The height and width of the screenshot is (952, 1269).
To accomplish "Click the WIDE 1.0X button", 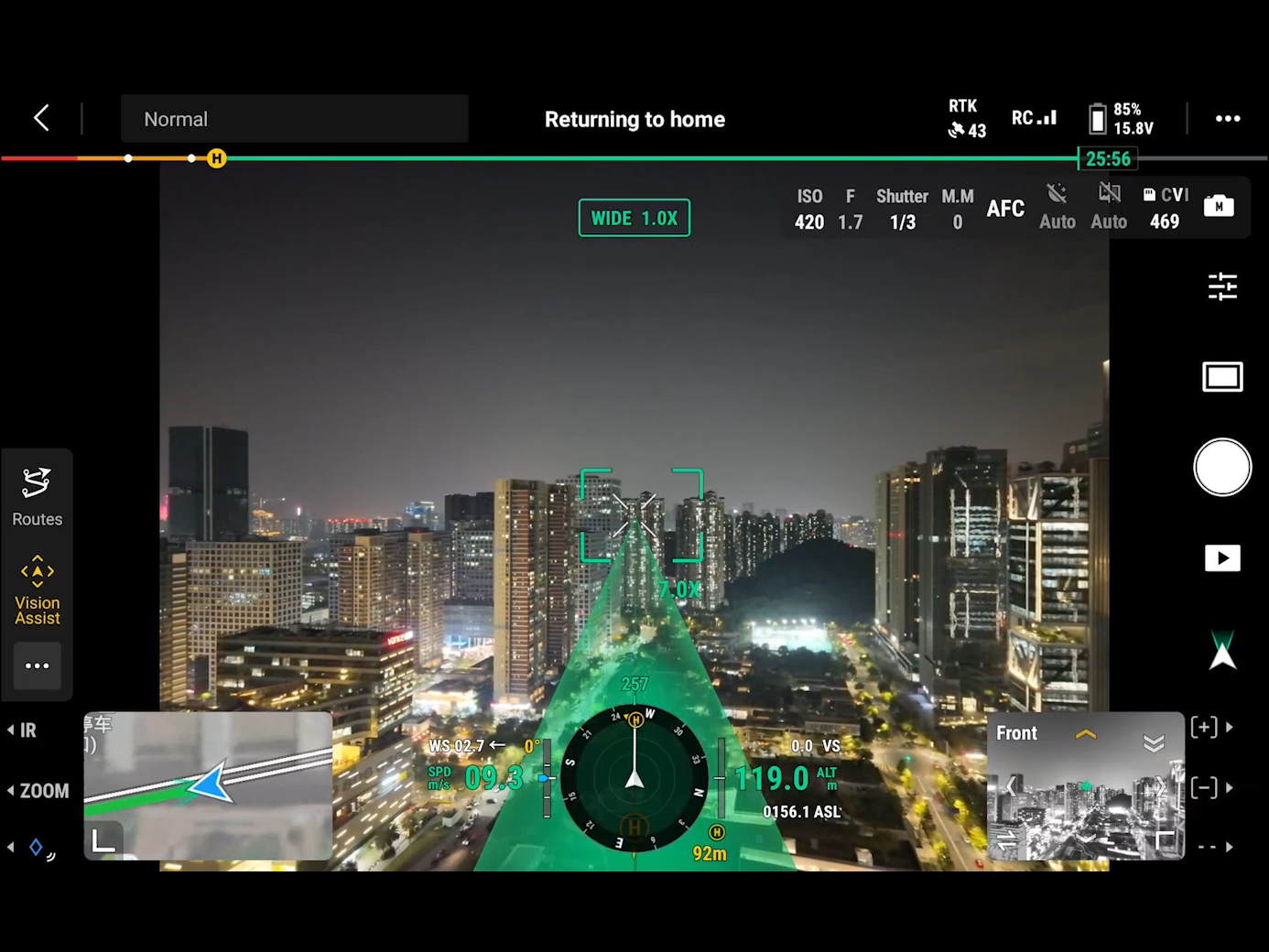I will pyautogui.click(x=634, y=218).
